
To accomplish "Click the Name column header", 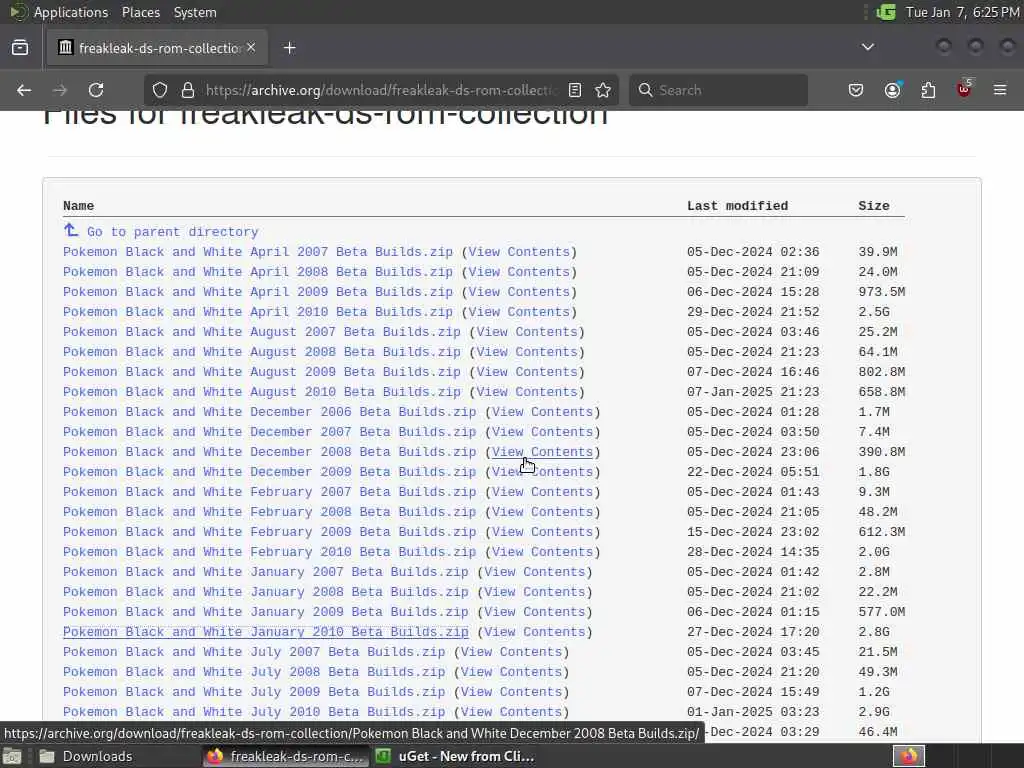I will pos(78,206).
